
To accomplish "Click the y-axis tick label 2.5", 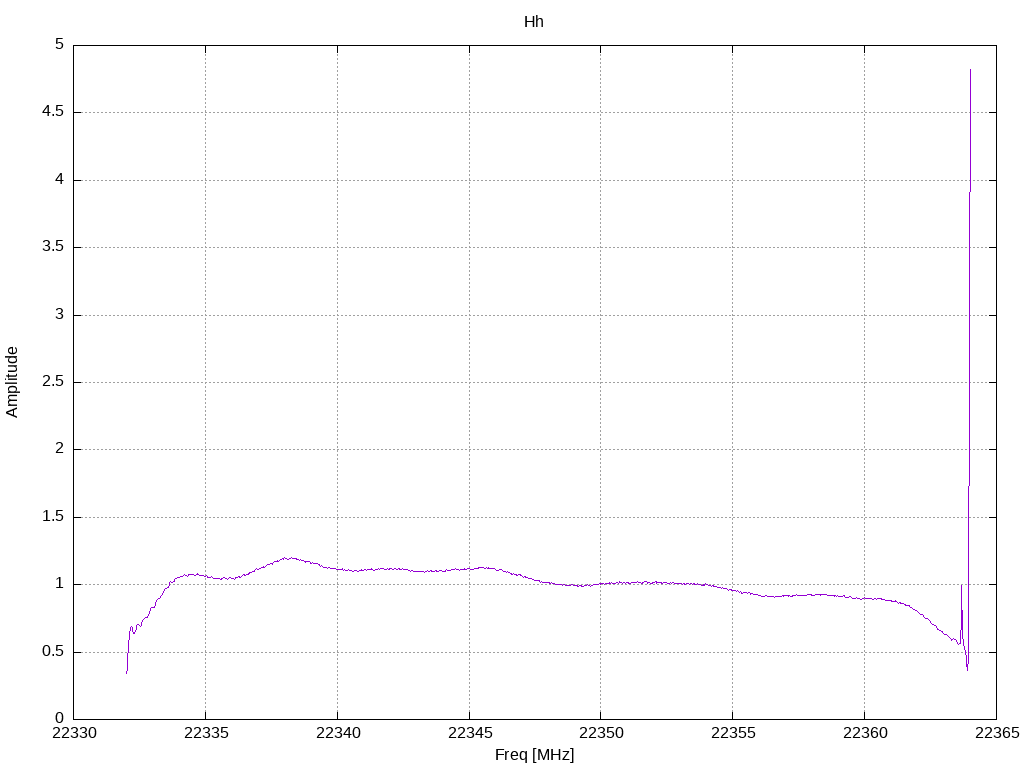I will [x=53, y=381].
